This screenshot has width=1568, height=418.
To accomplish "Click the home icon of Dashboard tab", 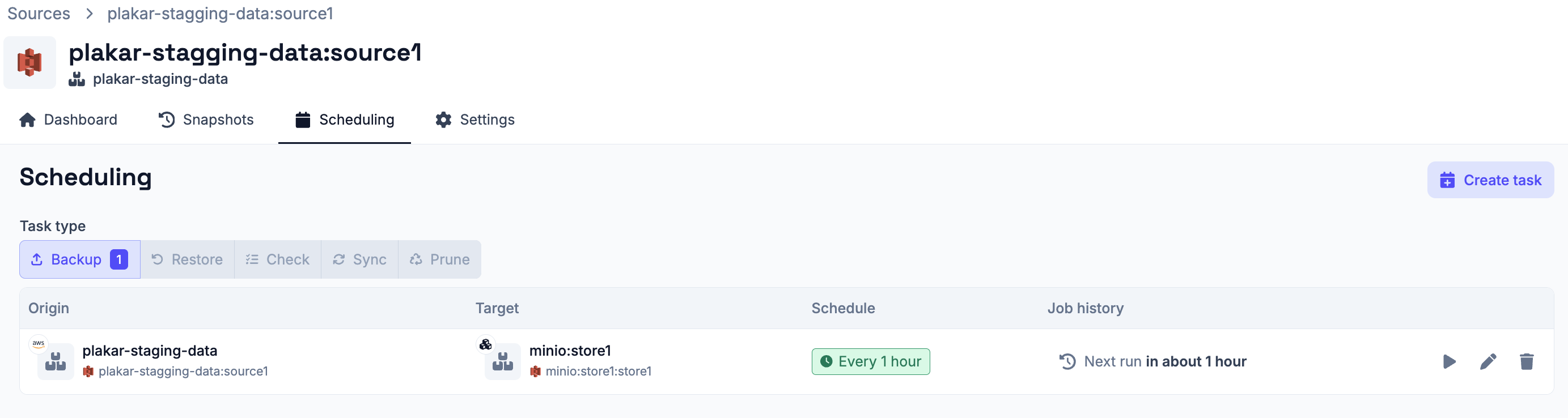I will pos(27,120).
